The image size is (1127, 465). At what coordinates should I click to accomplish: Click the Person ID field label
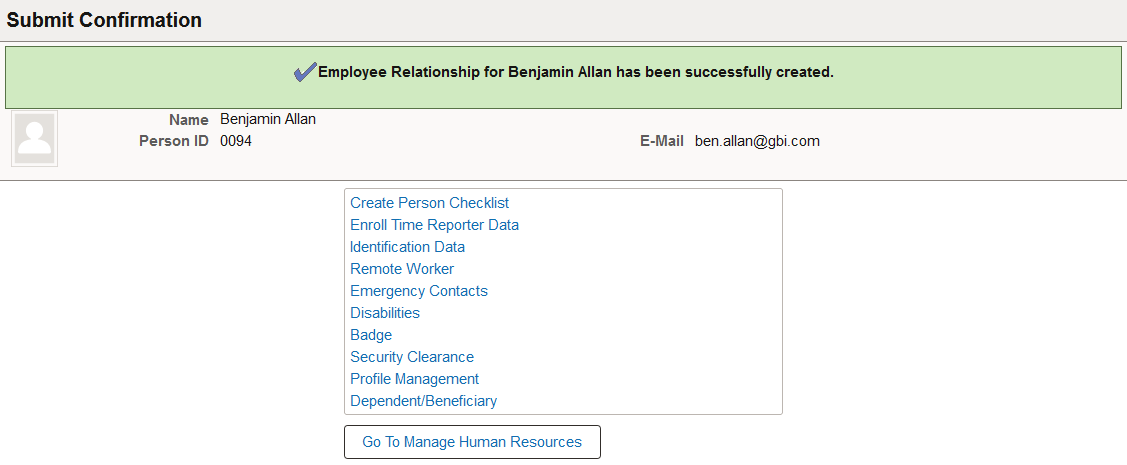click(x=174, y=142)
